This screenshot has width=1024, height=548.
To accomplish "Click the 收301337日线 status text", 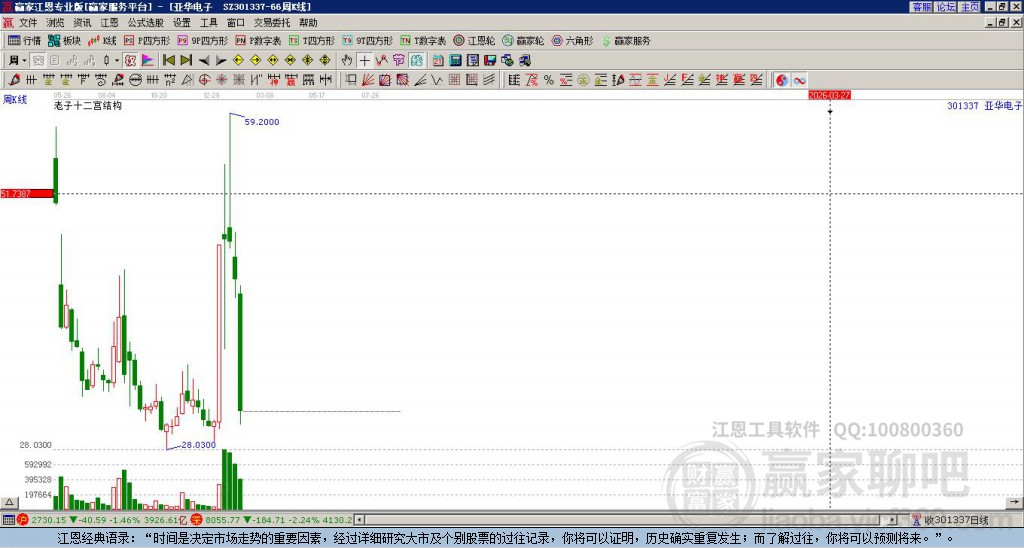I will coord(955,520).
